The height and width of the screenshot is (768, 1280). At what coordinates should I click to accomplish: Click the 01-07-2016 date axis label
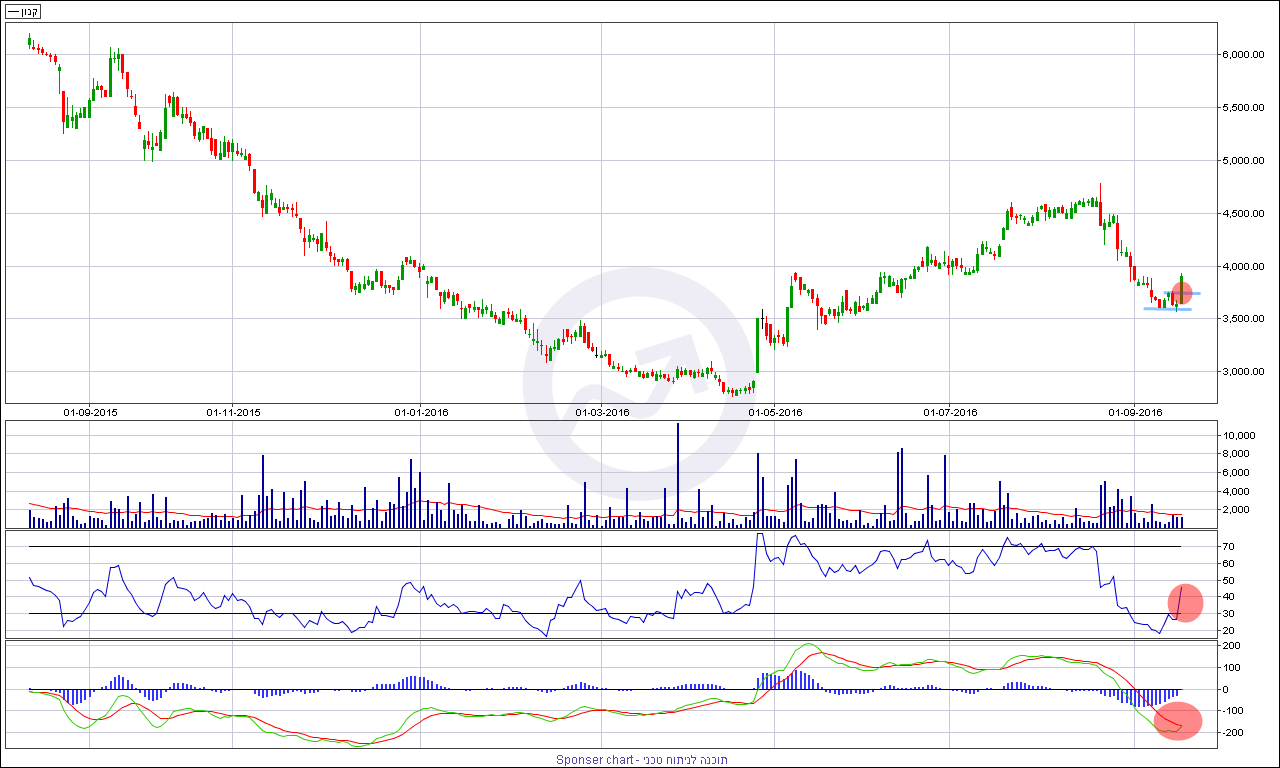pos(950,412)
